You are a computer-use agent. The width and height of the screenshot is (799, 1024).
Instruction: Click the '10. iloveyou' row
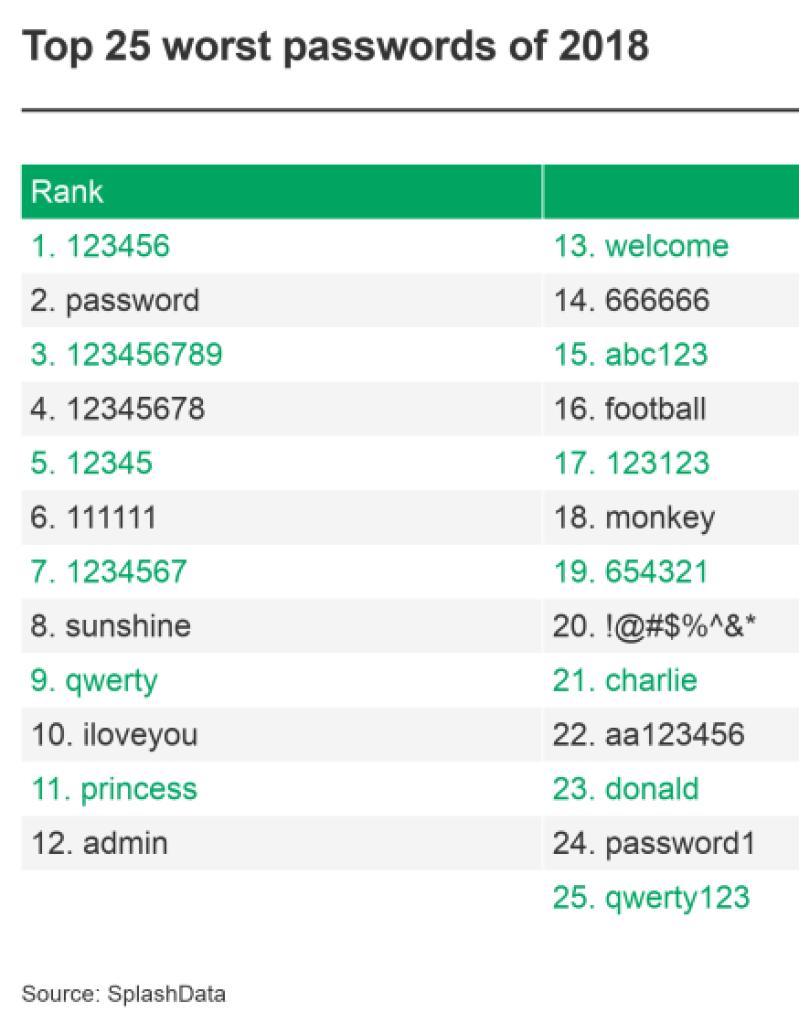(x=114, y=735)
